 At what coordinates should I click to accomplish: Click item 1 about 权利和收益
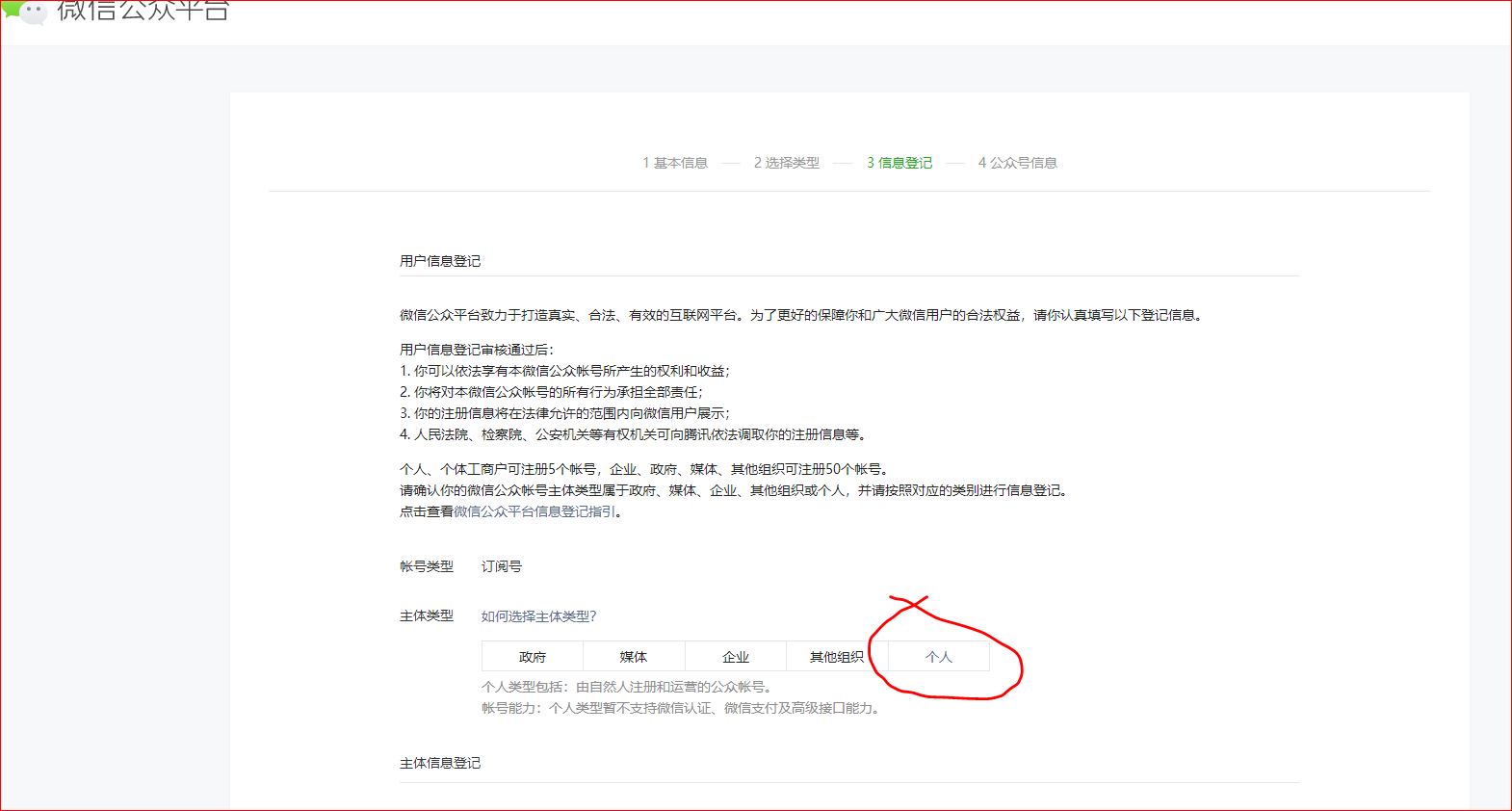coord(564,371)
